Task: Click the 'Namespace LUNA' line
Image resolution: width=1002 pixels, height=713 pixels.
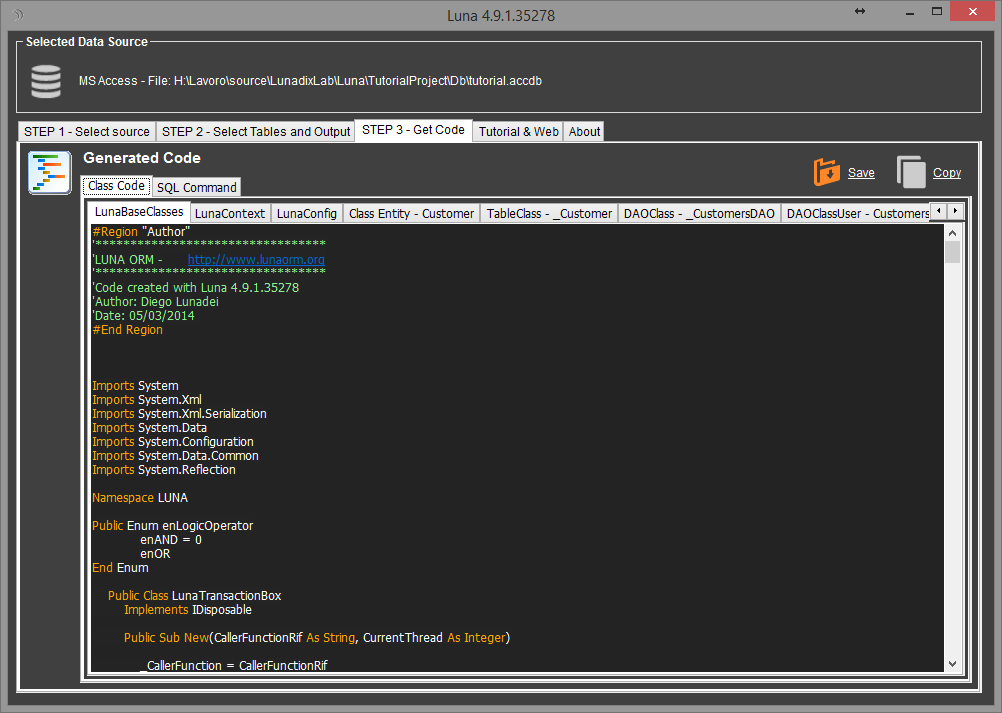Action: (140, 498)
